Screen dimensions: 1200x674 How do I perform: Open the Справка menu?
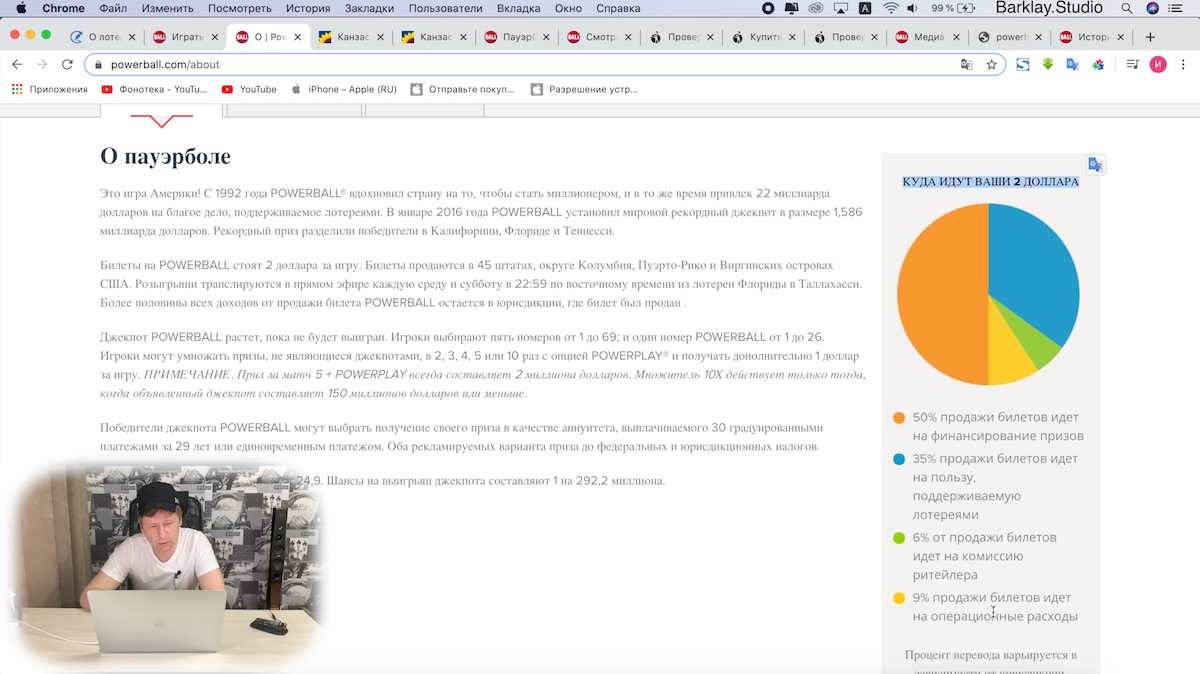[618, 8]
